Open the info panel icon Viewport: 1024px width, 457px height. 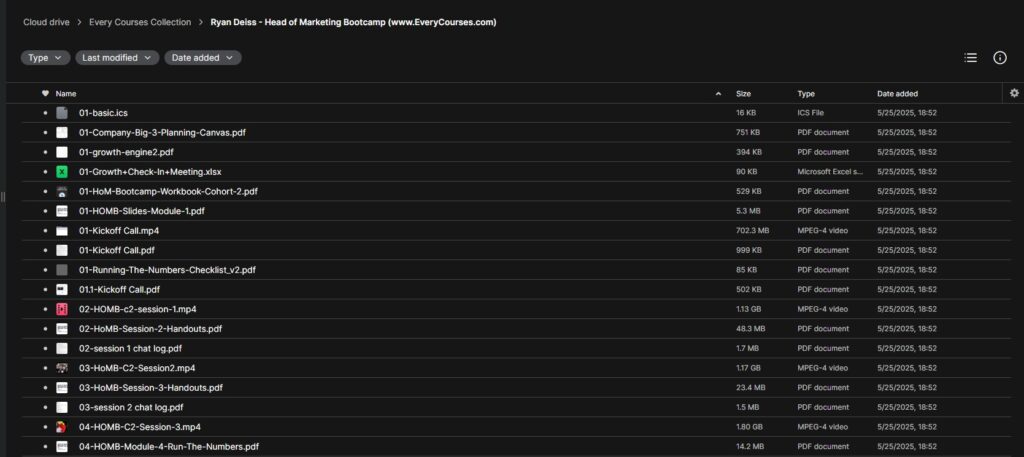point(1000,58)
